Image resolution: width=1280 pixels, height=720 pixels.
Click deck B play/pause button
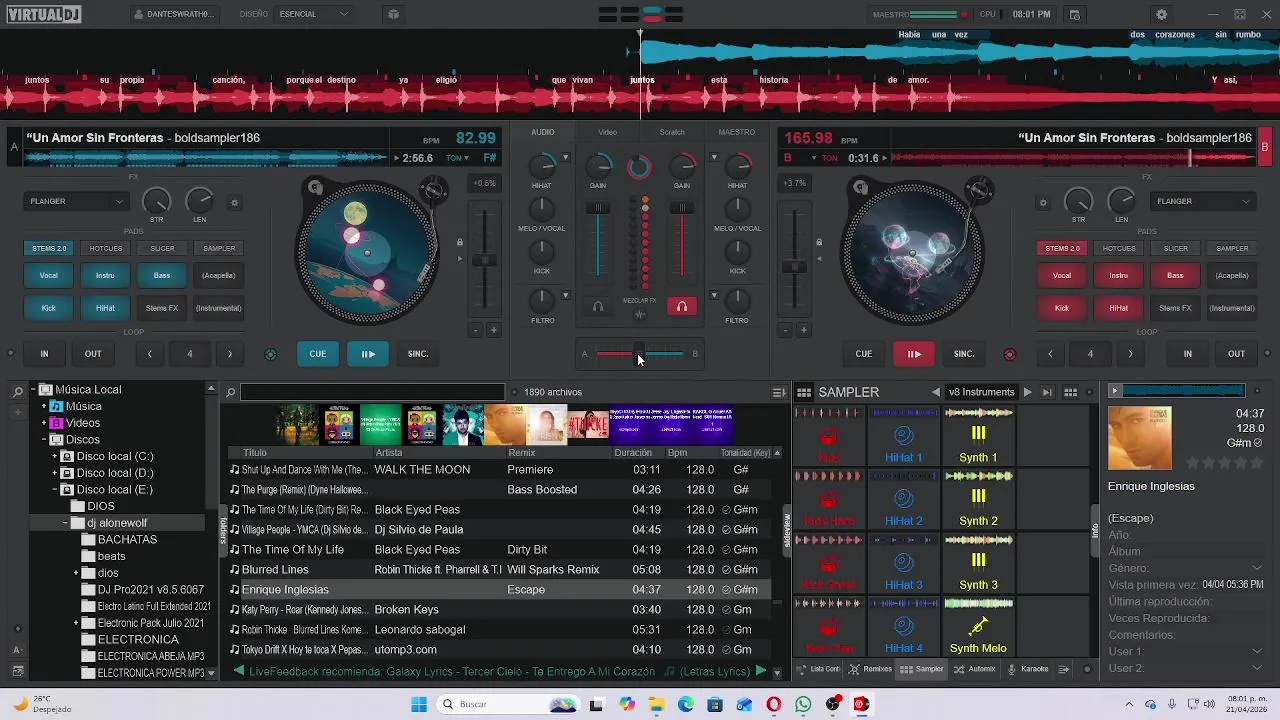coord(914,354)
